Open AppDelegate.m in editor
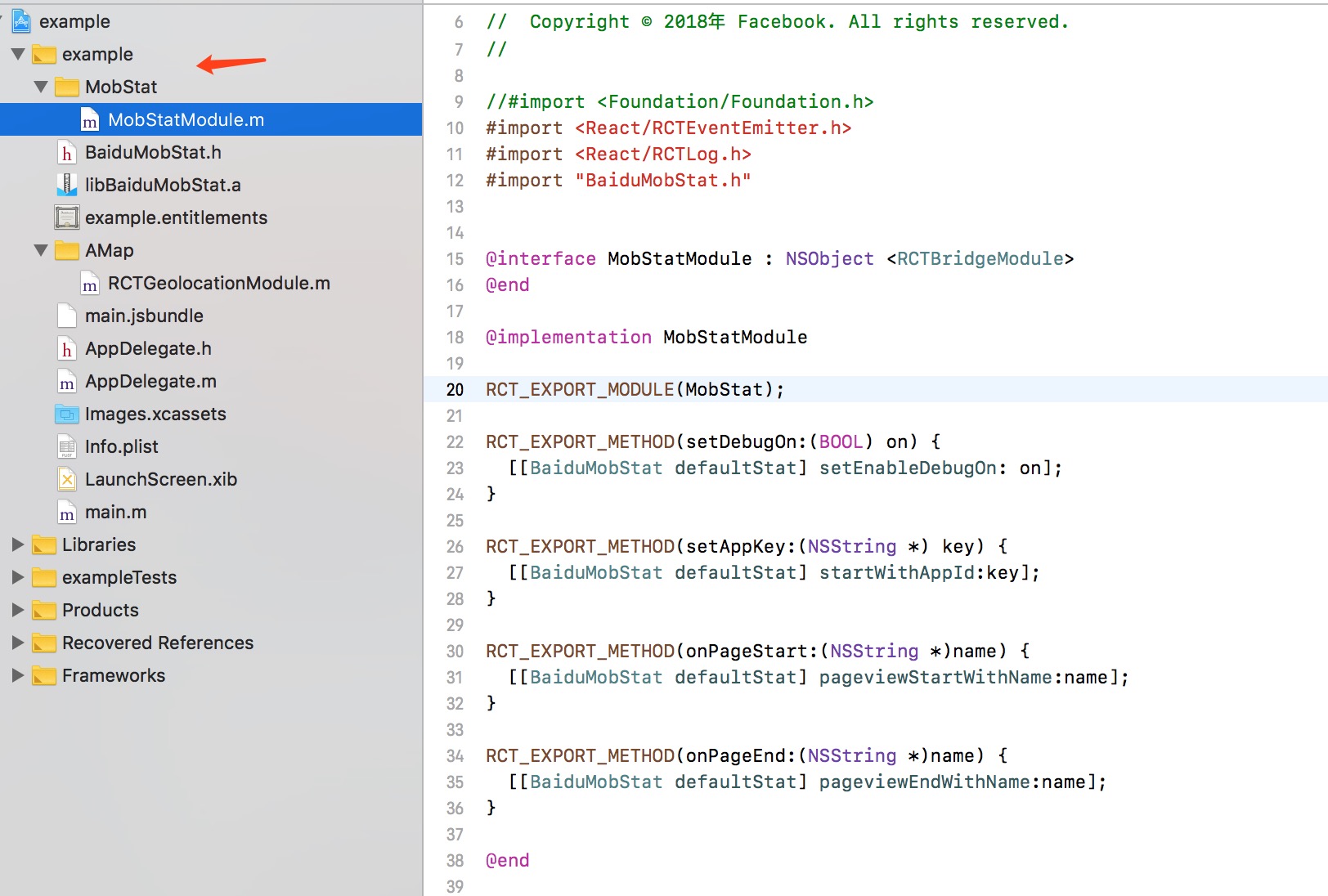 coord(150,381)
